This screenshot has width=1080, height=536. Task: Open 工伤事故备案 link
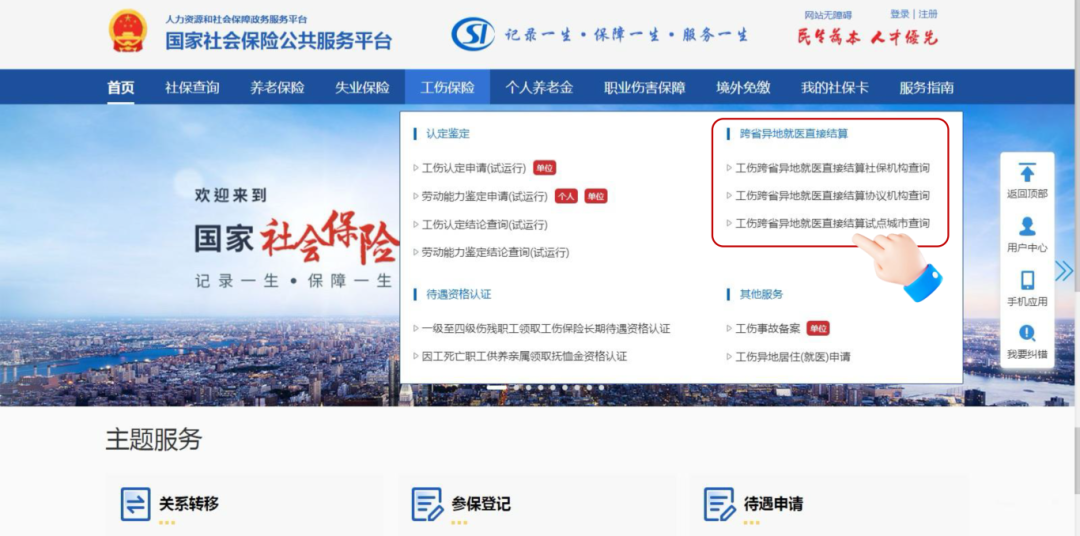click(768, 329)
